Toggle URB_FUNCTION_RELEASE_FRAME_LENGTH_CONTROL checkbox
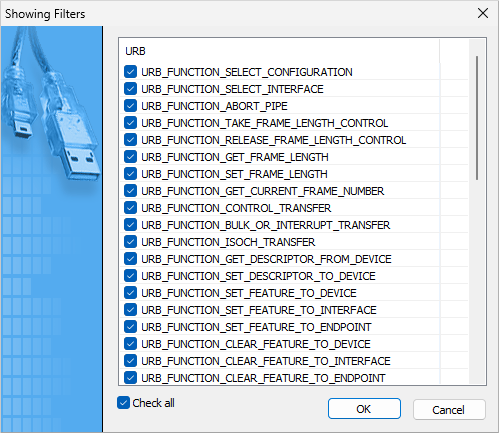 click(130, 140)
